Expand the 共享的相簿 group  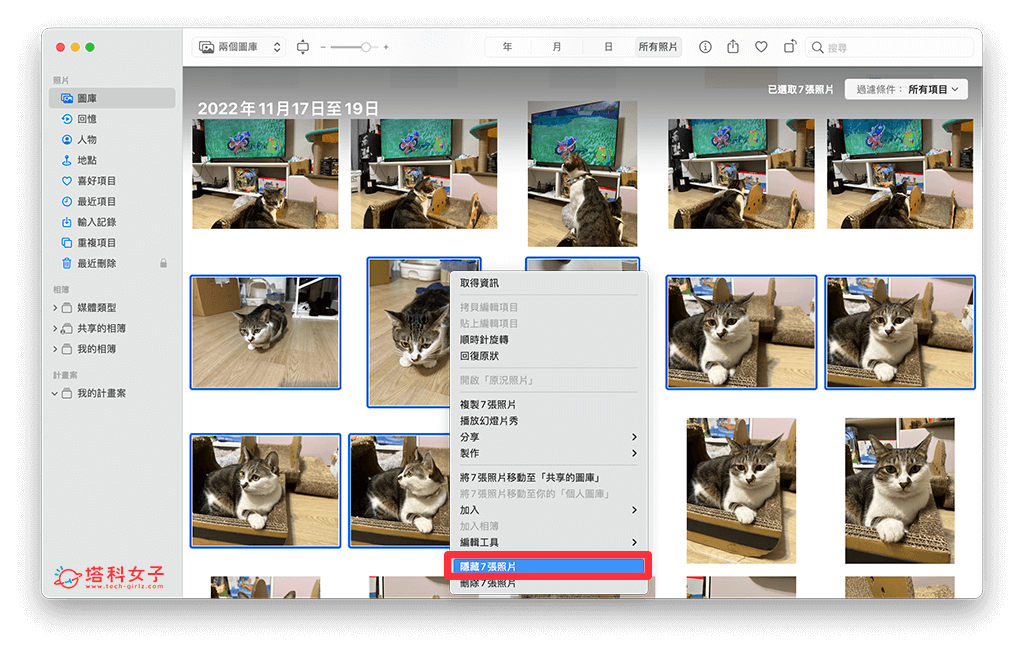55,328
